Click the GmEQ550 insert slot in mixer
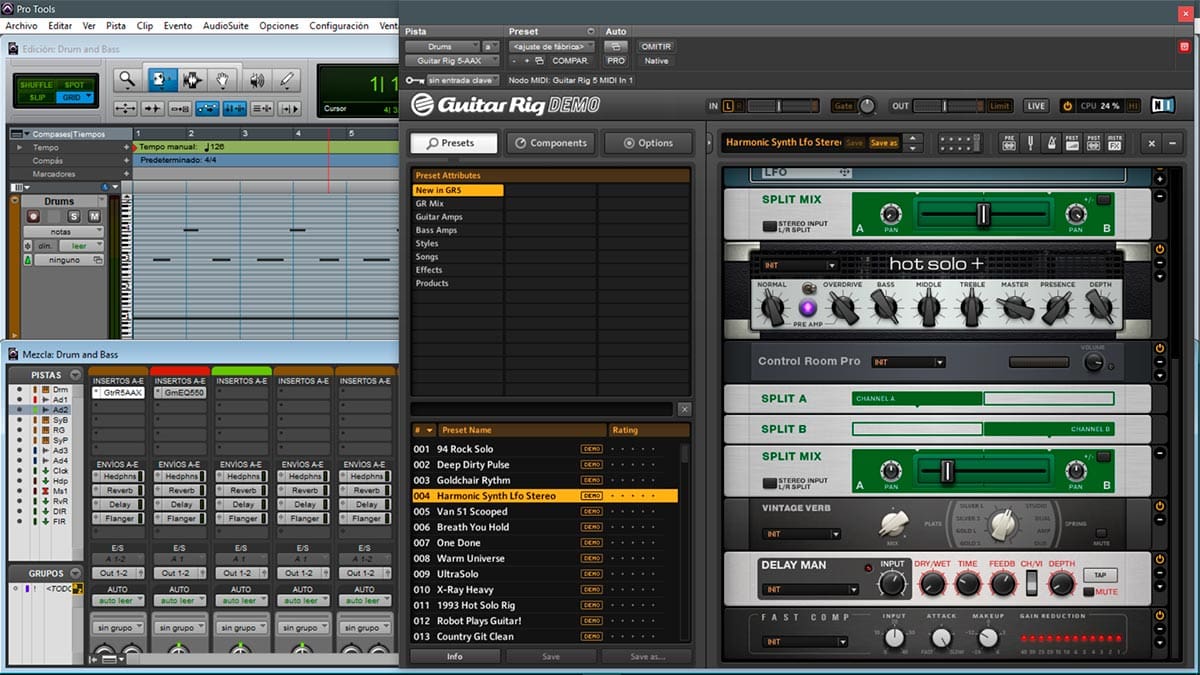 click(181, 393)
